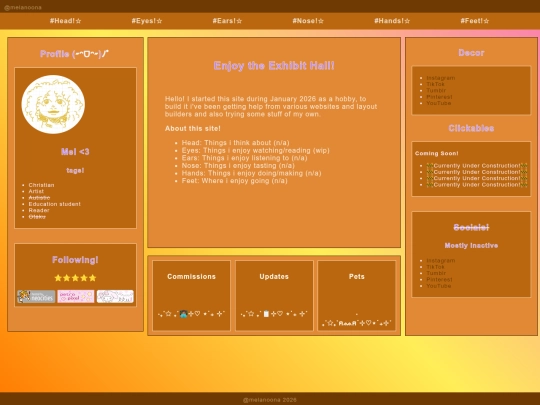Click last 'Currently Under Construction!' entry
Screen dimensions: 540x405
pyautogui.click(x=477, y=185)
